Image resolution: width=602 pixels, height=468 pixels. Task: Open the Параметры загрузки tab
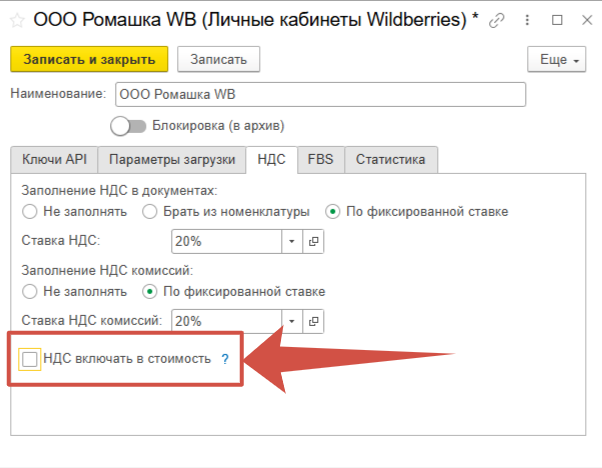(x=172, y=159)
